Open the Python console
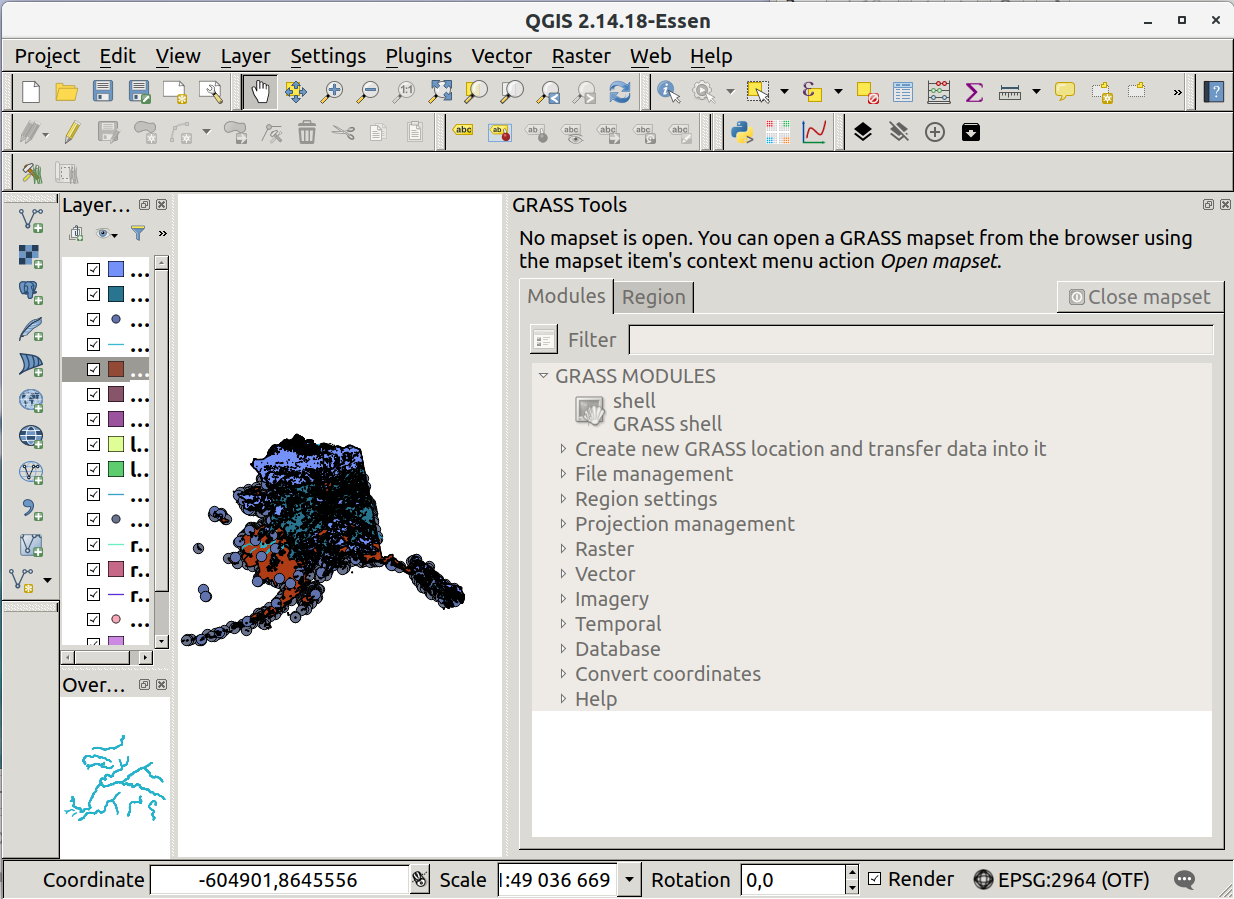Viewport: 1234px width, 899px height. (x=742, y=131)
